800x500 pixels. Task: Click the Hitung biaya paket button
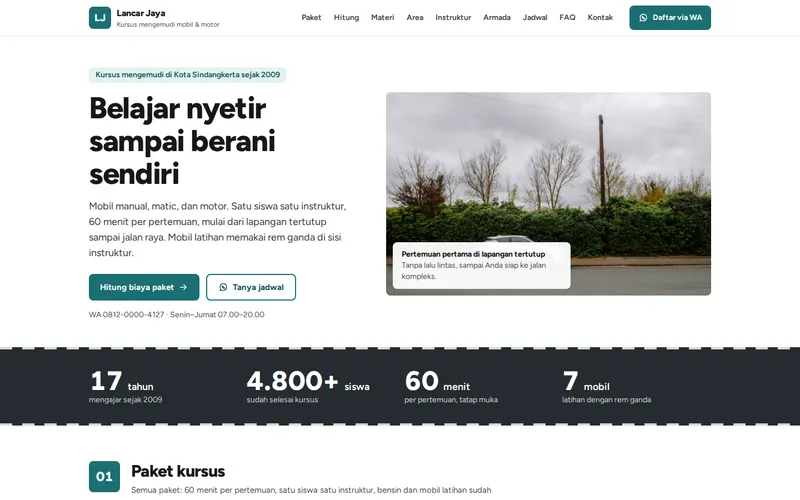(x=144, y=287)
